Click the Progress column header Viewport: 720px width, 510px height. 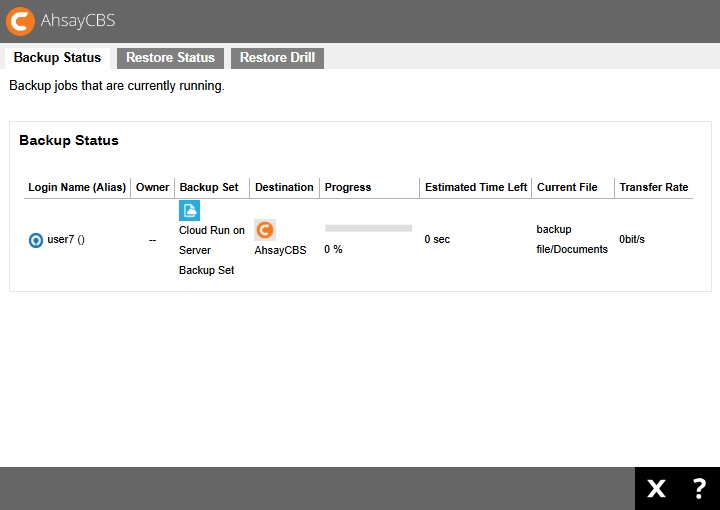[x=348, y=187]
